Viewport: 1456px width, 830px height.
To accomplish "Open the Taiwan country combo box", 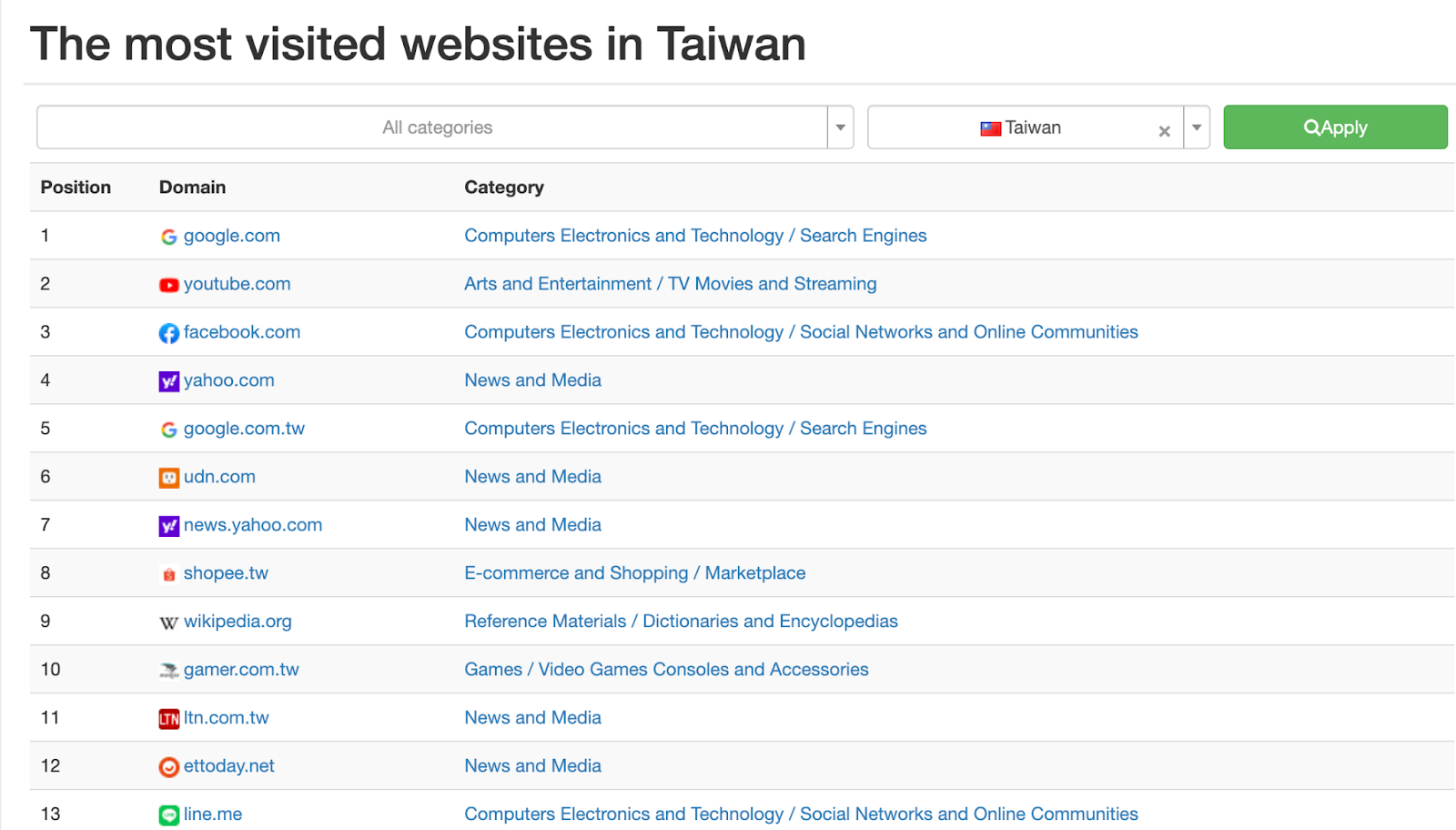I will (x=1038, y=127).
